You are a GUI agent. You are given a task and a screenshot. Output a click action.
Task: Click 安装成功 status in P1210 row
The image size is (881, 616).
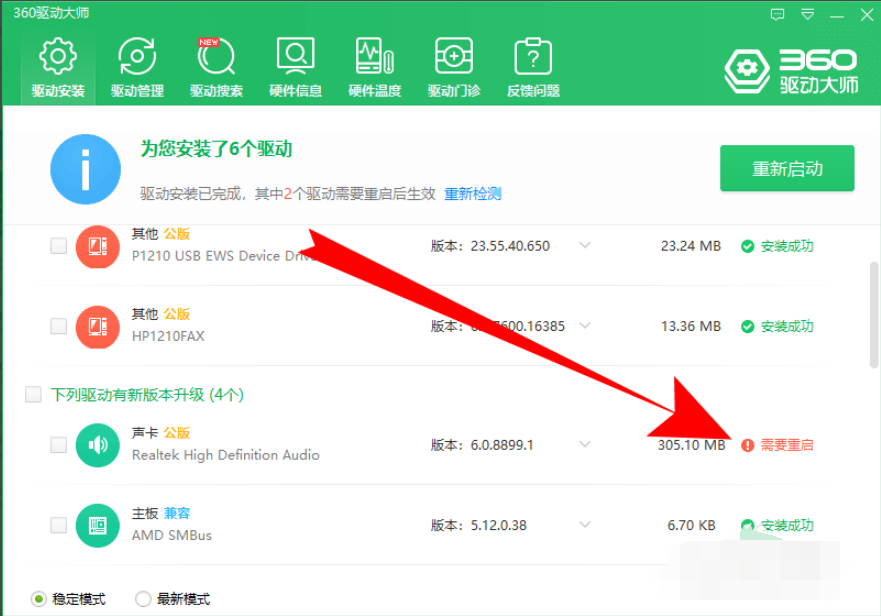click(x=787, y=246)
